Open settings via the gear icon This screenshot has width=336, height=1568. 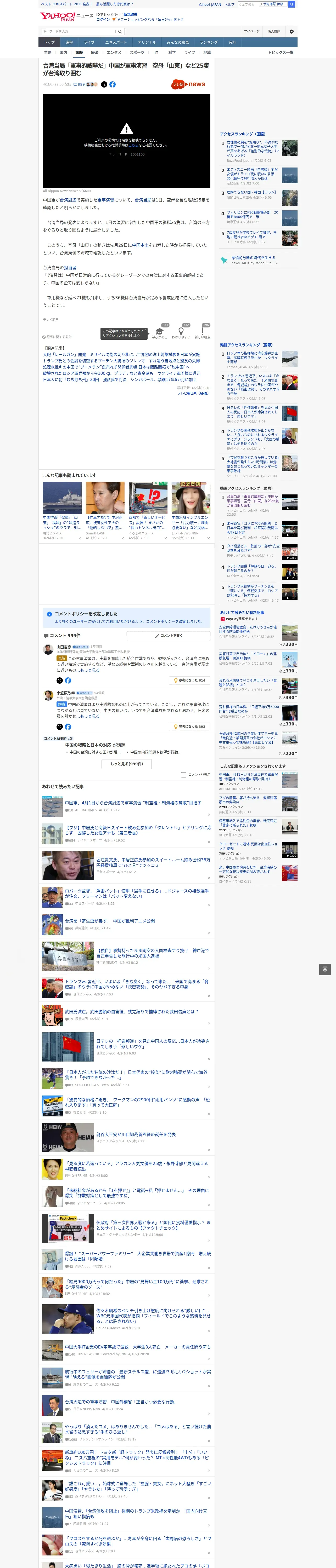(292, 32)
